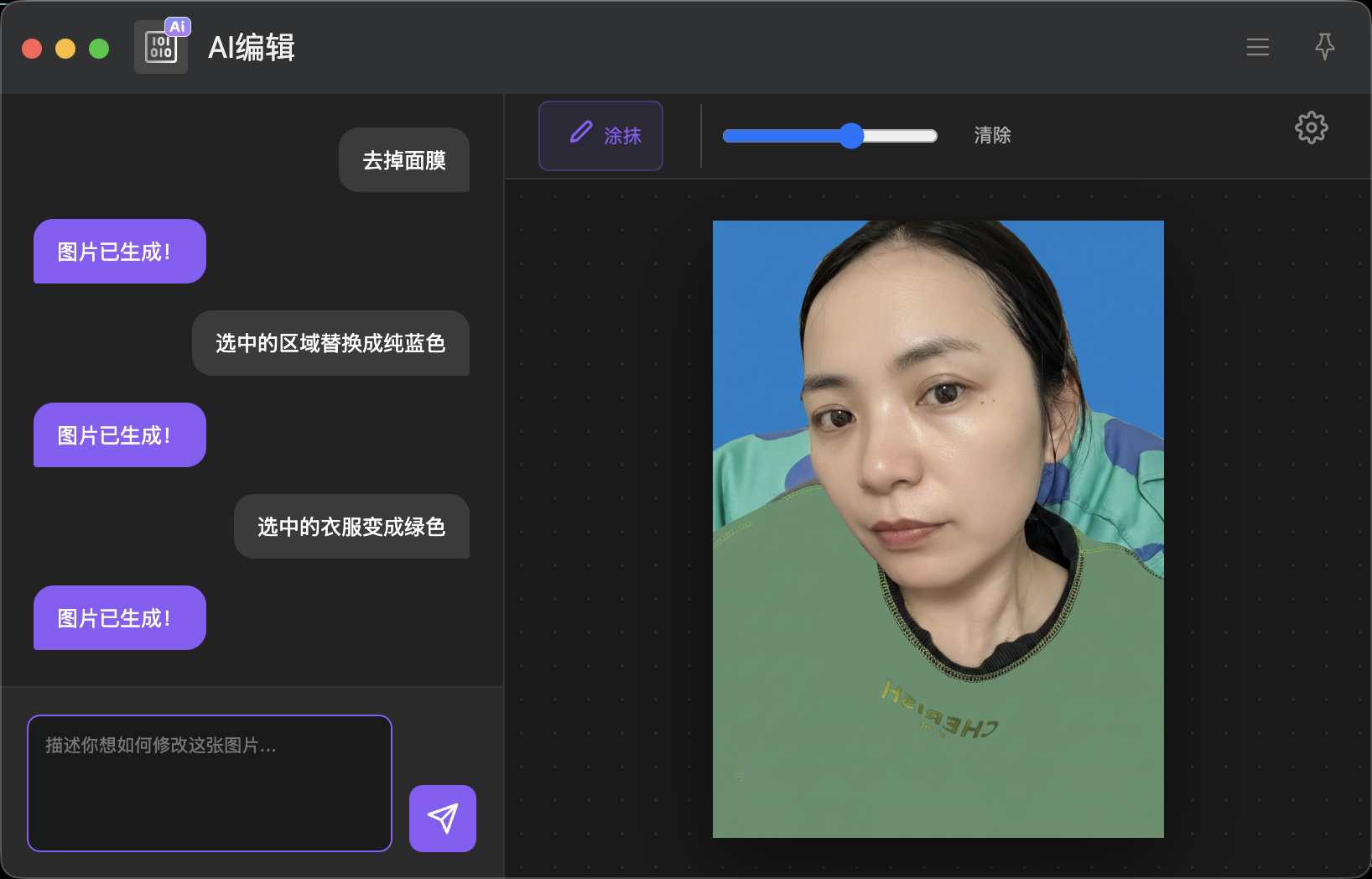Open the last 图片已生成! reply
Image resolution: width=1372 pixels, height=879 pixels.
(x=119, y=618)
